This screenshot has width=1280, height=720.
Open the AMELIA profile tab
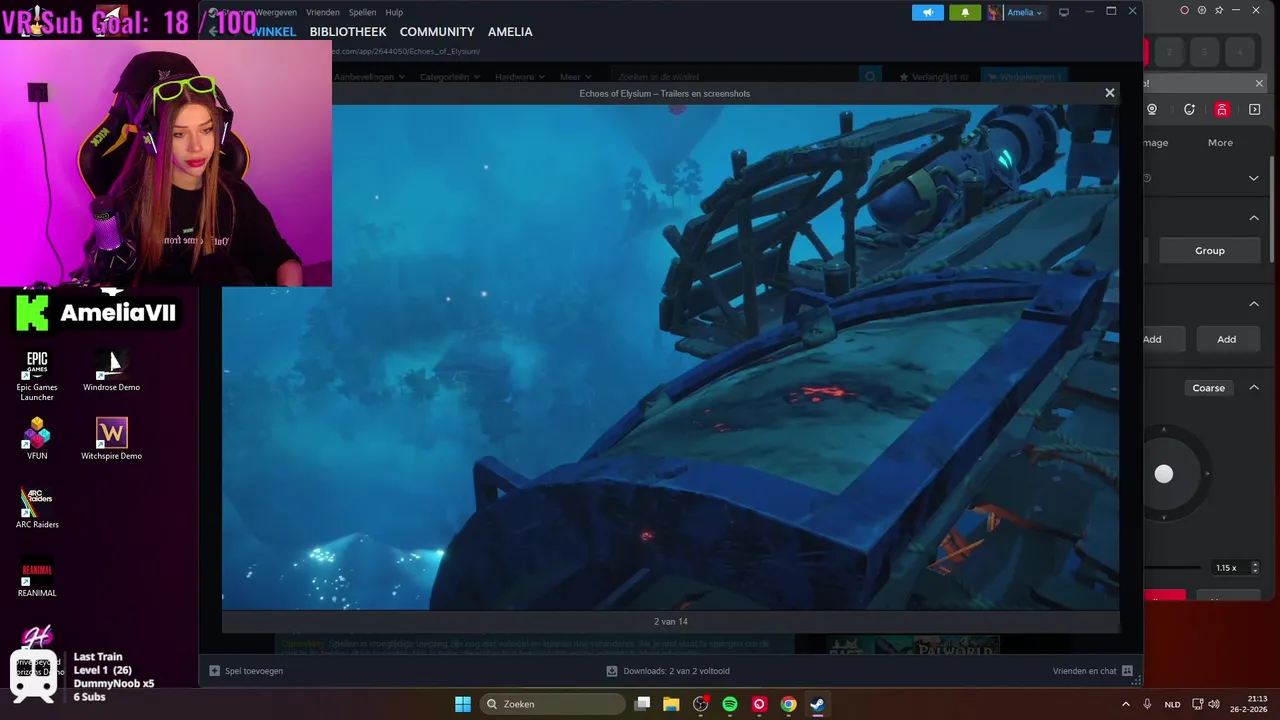coord(510,32)
